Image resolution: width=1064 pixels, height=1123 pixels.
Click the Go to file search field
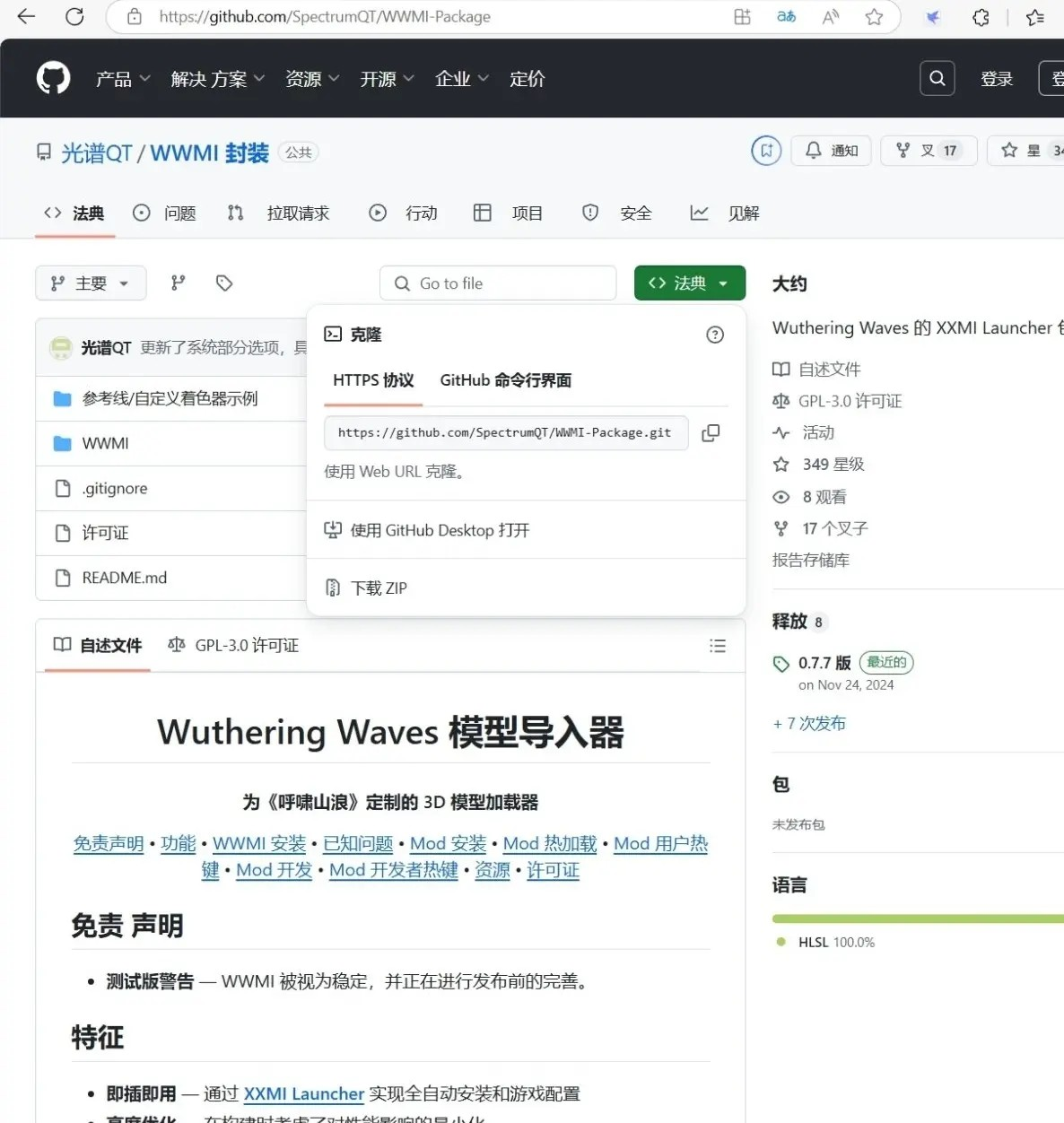[x=498, y=283]
